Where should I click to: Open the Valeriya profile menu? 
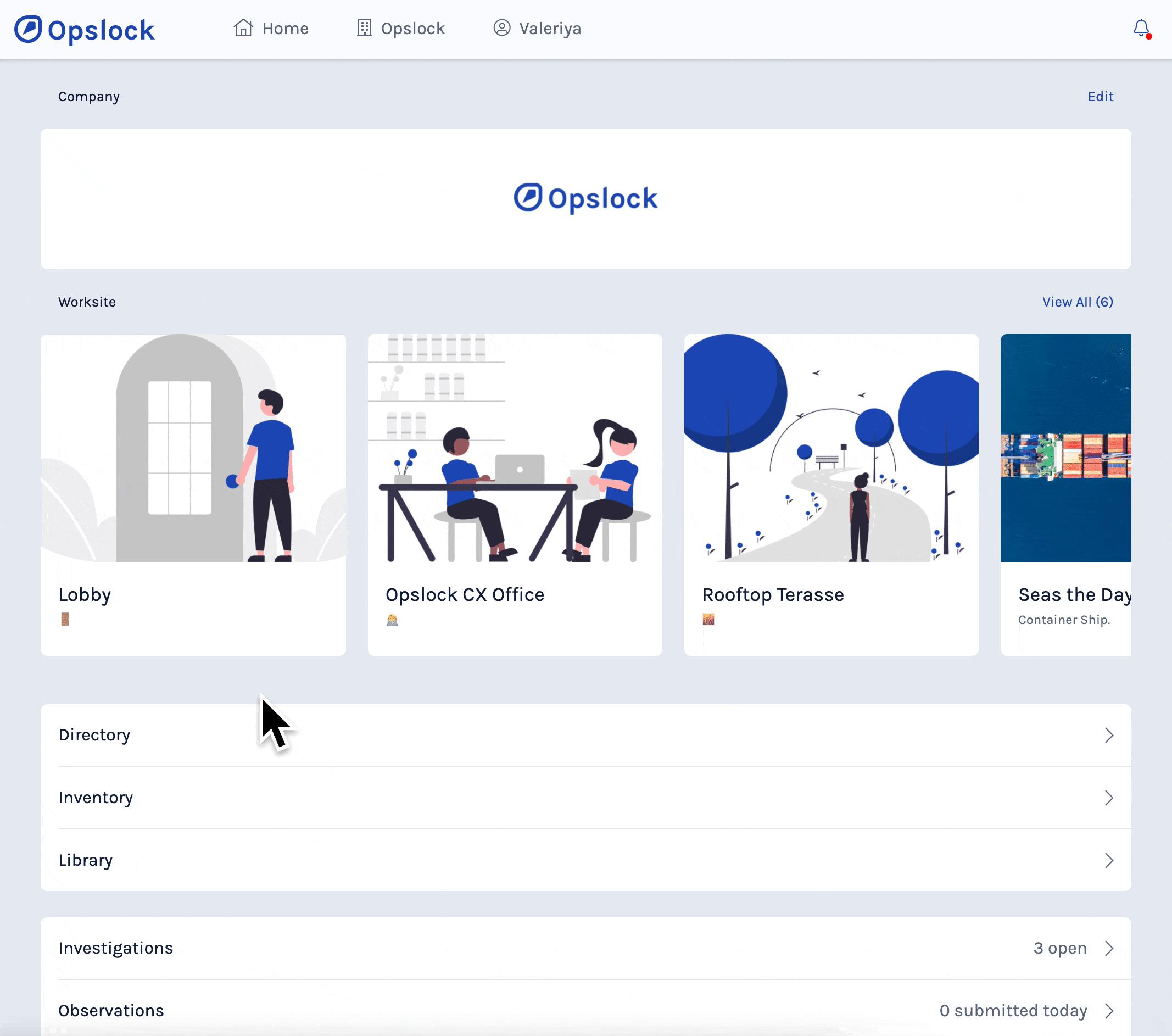coord(549,28)
